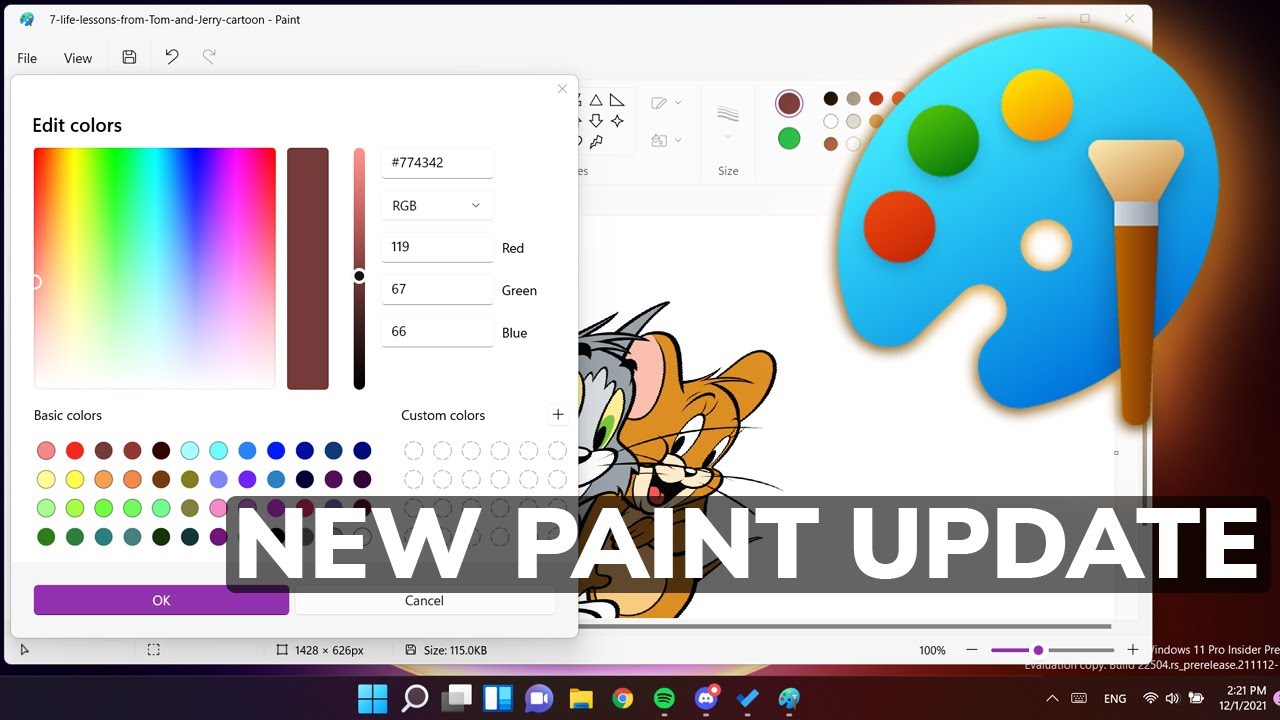Open Spotify from the taskbar
Image resolution: width=1280 pixels, height=720 pixels.
click(x=665, y=698)
